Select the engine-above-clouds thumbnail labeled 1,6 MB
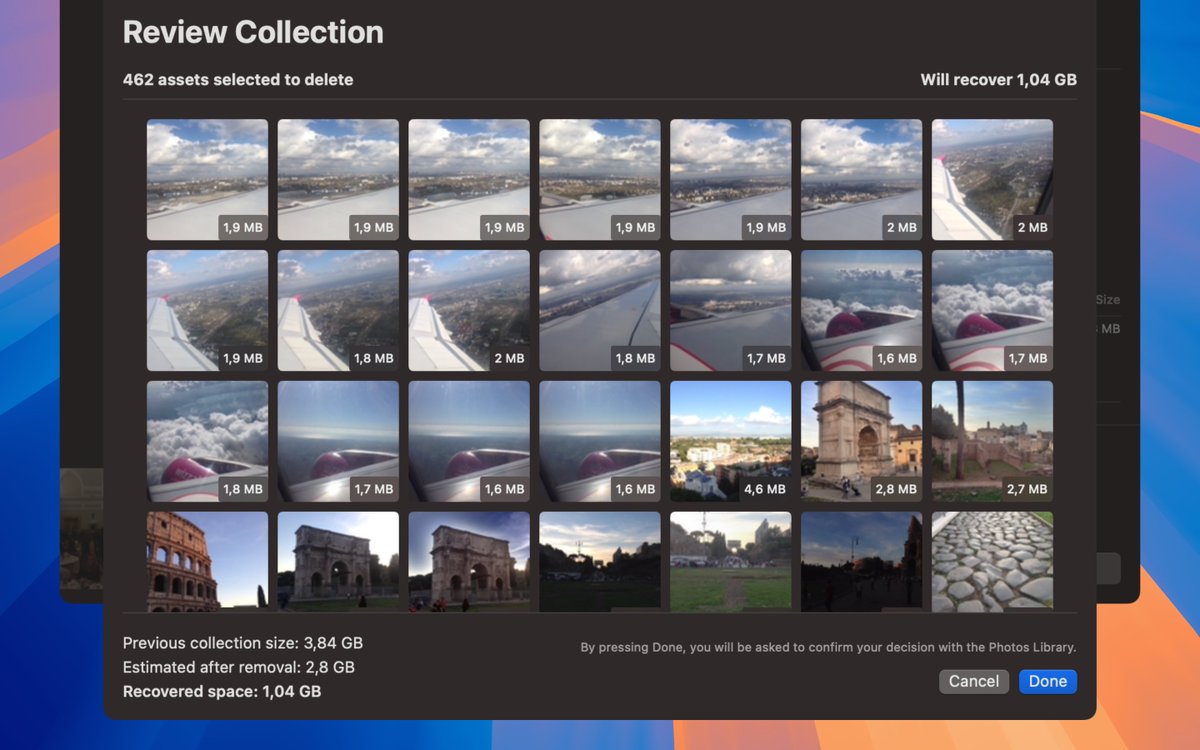The width and height of the screenshot is (1200, 750). (861, 310)
